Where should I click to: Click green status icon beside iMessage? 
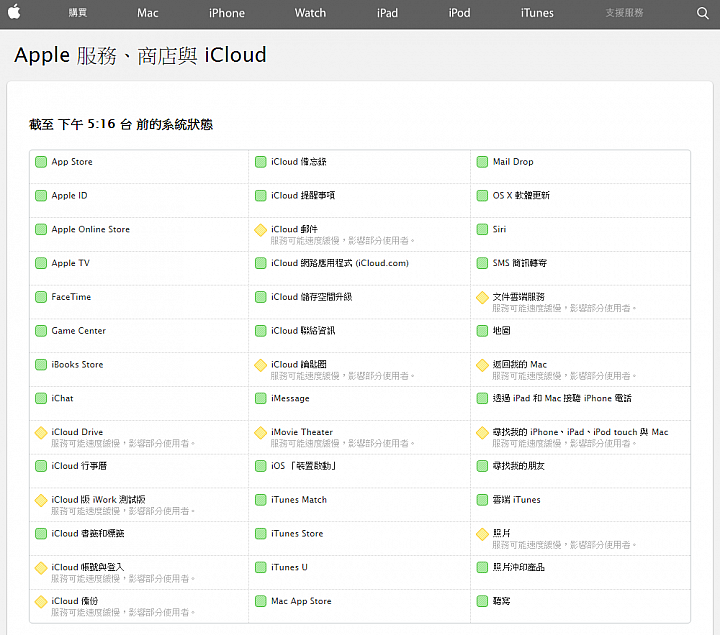[260, 399]
